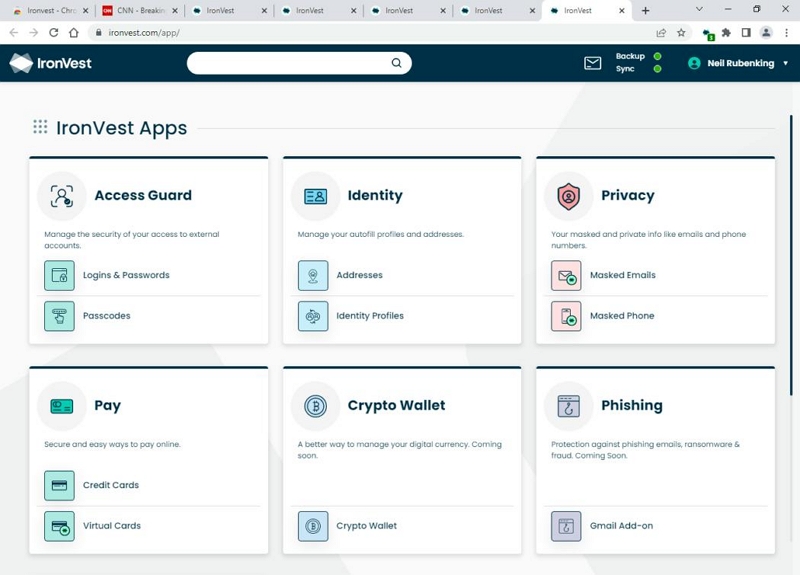The width and height of the screenshot is (800, 575).
Task: Click the Crypto Wallet bitcoin icon
Action: tap(313, 526)
